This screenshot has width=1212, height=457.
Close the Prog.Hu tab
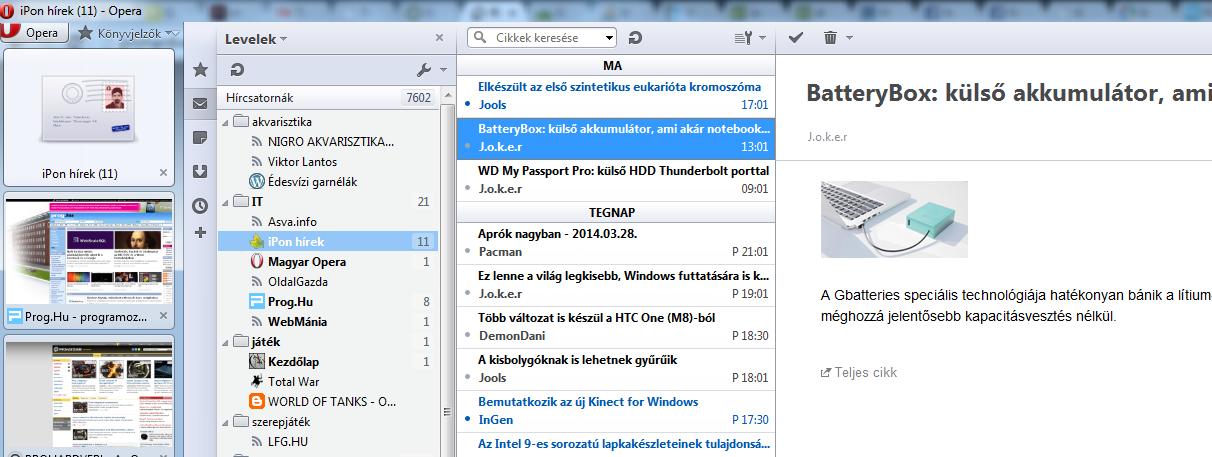click(164, 317)
